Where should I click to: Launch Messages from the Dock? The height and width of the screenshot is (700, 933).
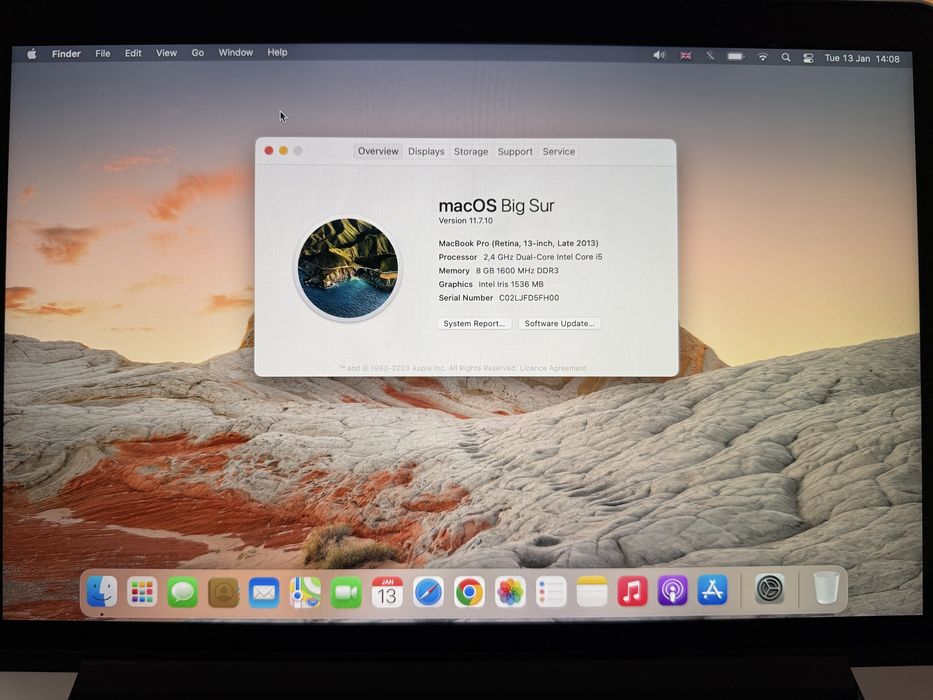(x=183, y=592)
